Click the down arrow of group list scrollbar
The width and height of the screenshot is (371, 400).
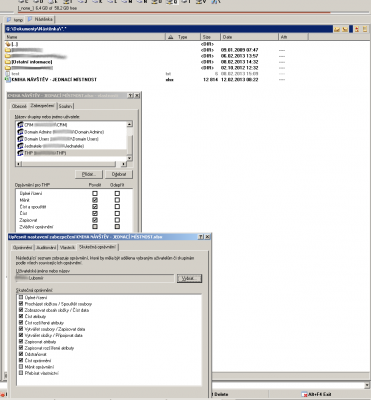pyautogui.click(x=130, y=158)
